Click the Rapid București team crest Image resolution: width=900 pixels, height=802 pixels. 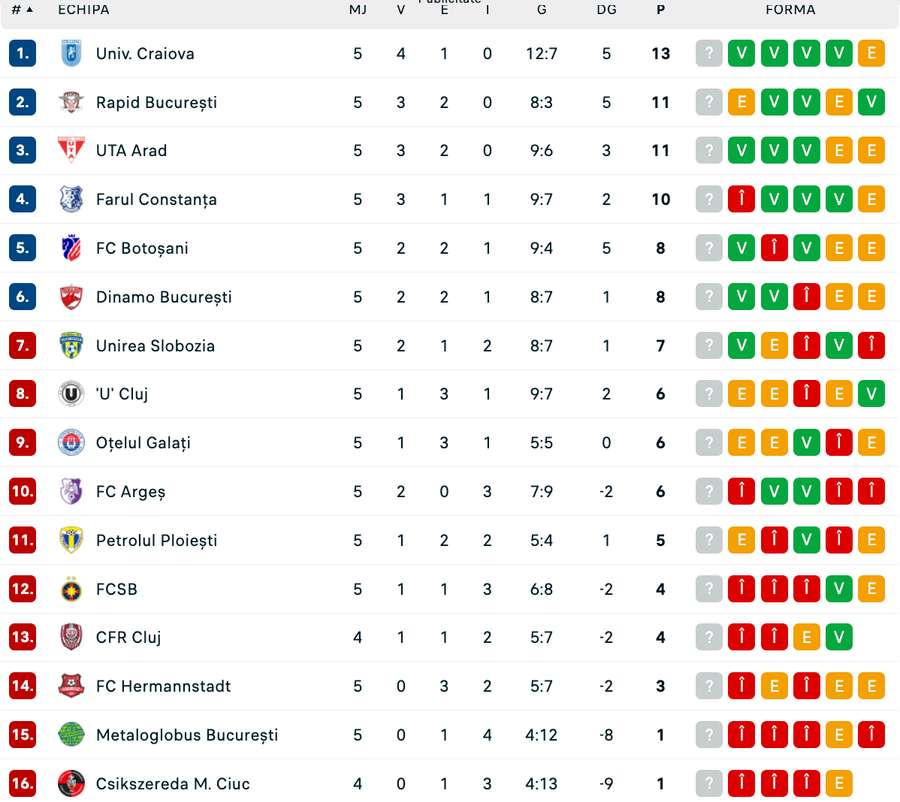coord(71,102)
